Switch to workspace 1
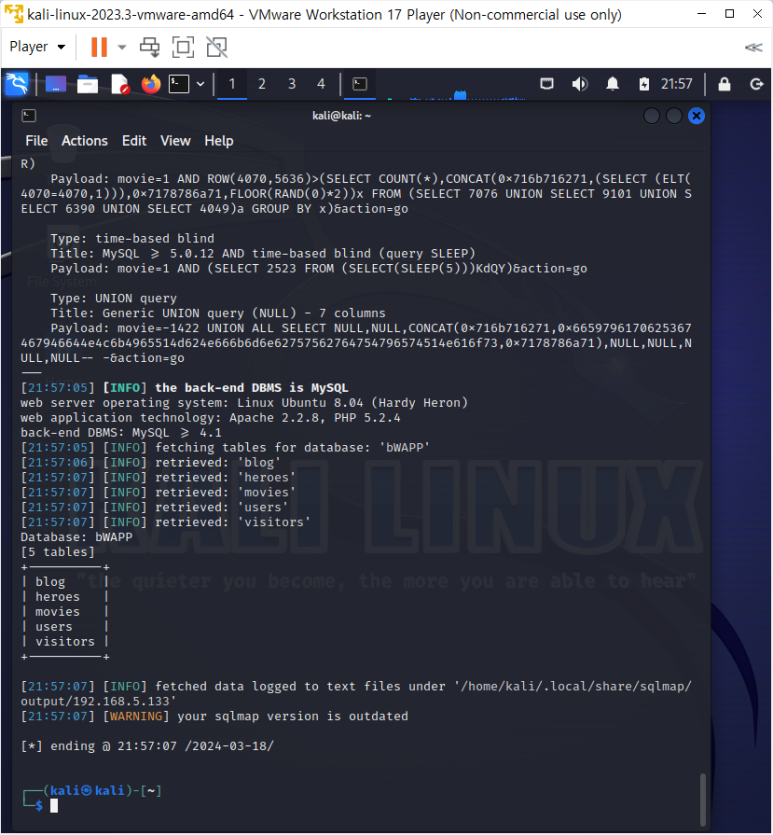 (x=232, y=84)
